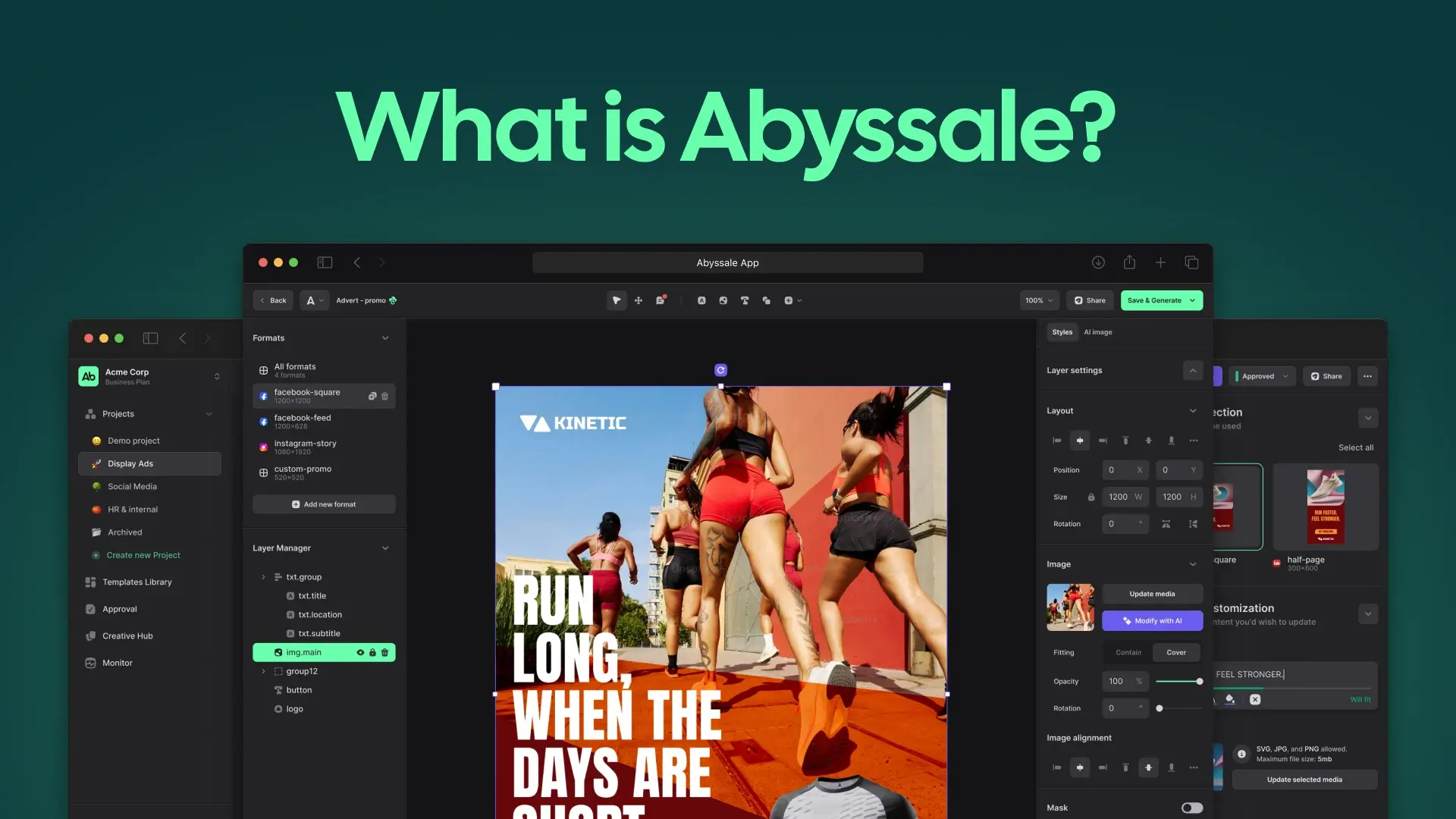Expand the txt.group layer tree
The width and height of the screenshot is (1456, 819).
tap(263, 577)
